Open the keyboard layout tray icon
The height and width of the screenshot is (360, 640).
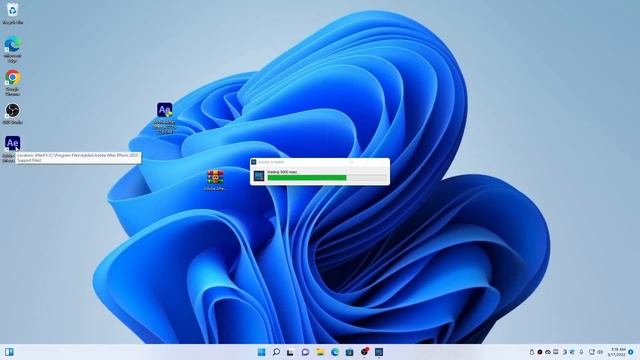point(556,352)
